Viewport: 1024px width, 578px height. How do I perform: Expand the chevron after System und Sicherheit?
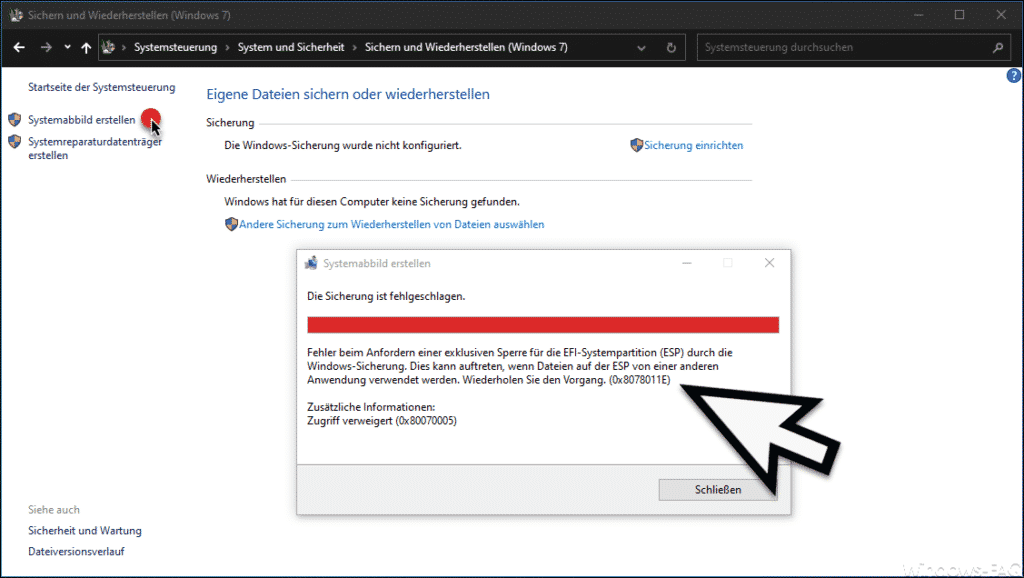[355, 48]
